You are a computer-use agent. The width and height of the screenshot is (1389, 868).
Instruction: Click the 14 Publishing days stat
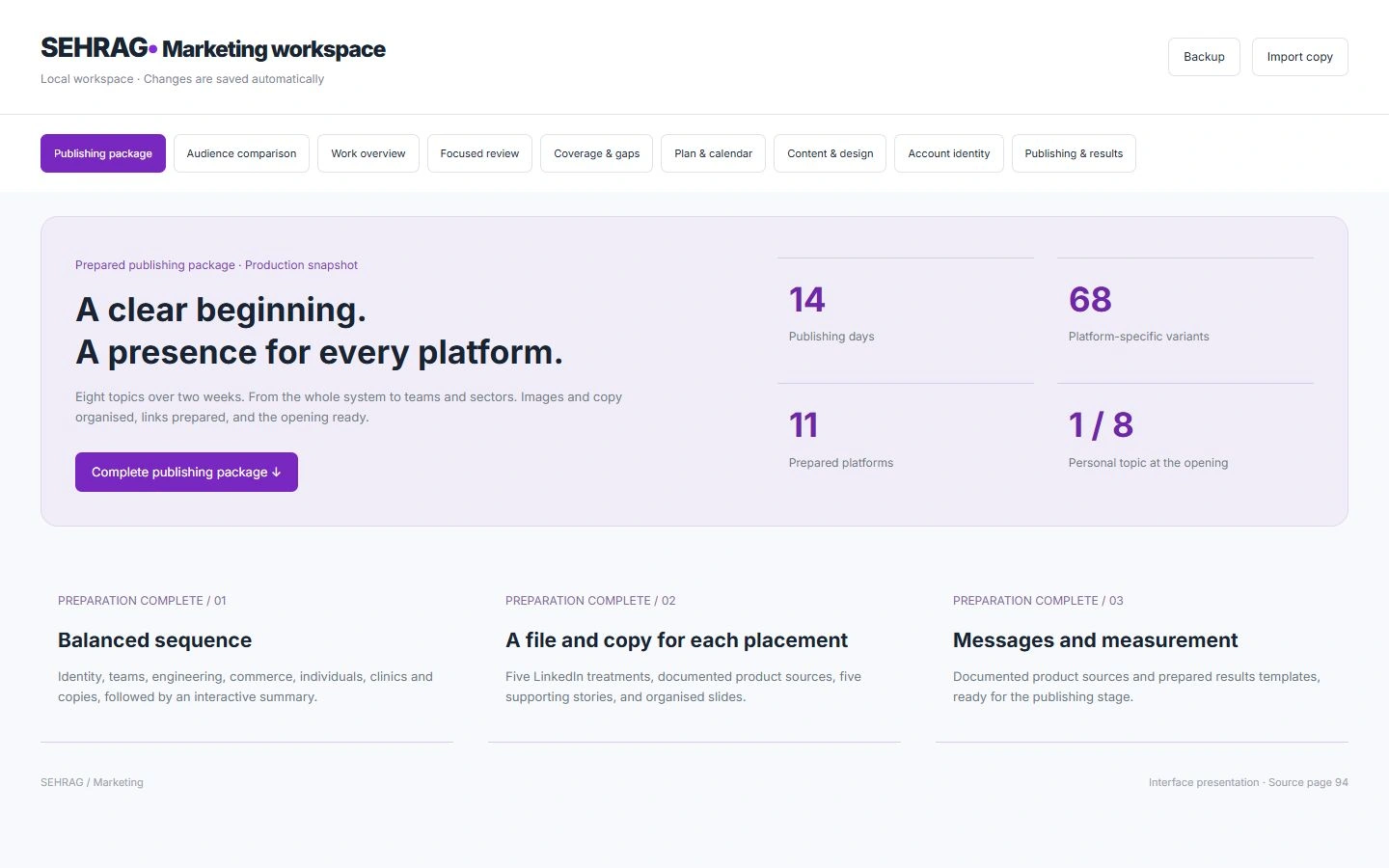tap(906, 313)
